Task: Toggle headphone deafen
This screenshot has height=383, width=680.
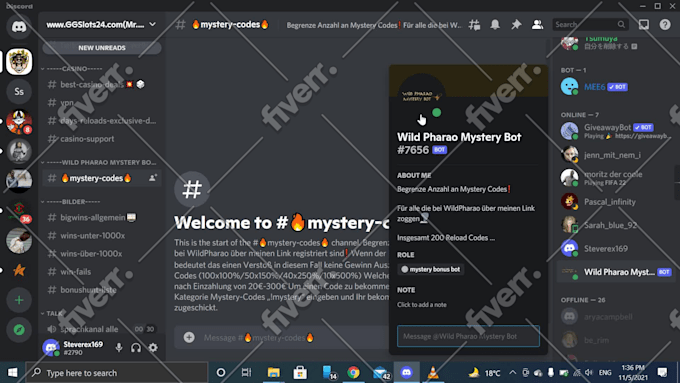Action: (x=136, y=347)
